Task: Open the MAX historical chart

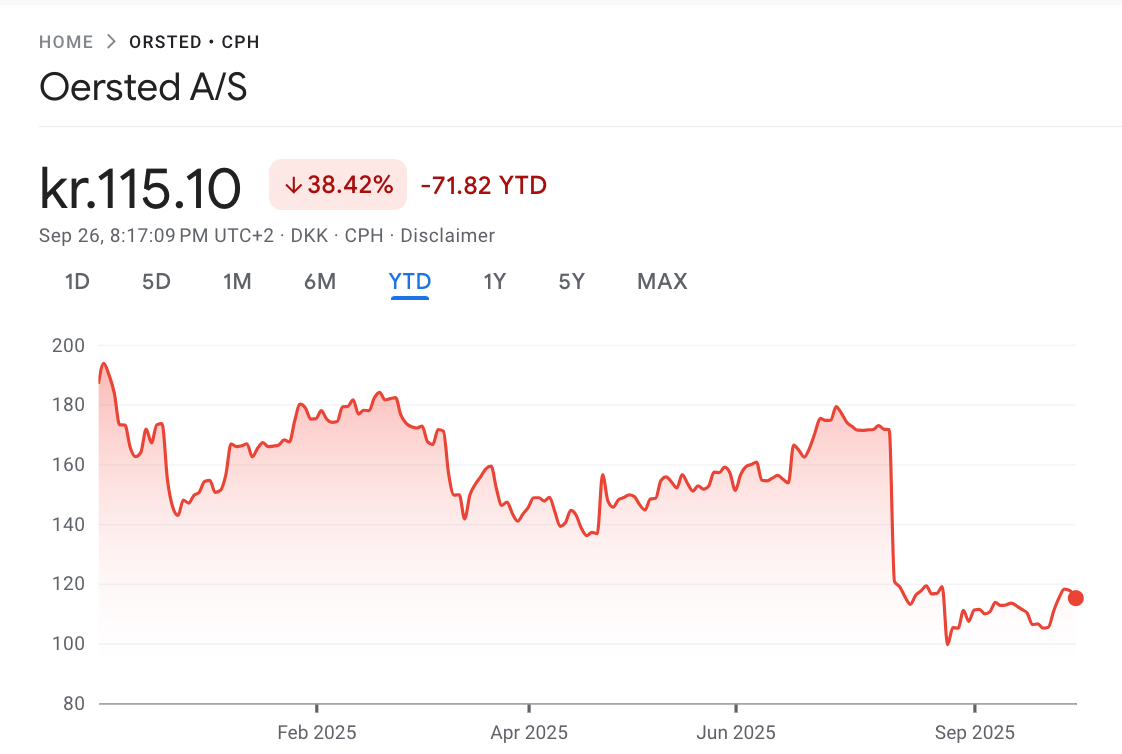Action: tap(661, 281)
